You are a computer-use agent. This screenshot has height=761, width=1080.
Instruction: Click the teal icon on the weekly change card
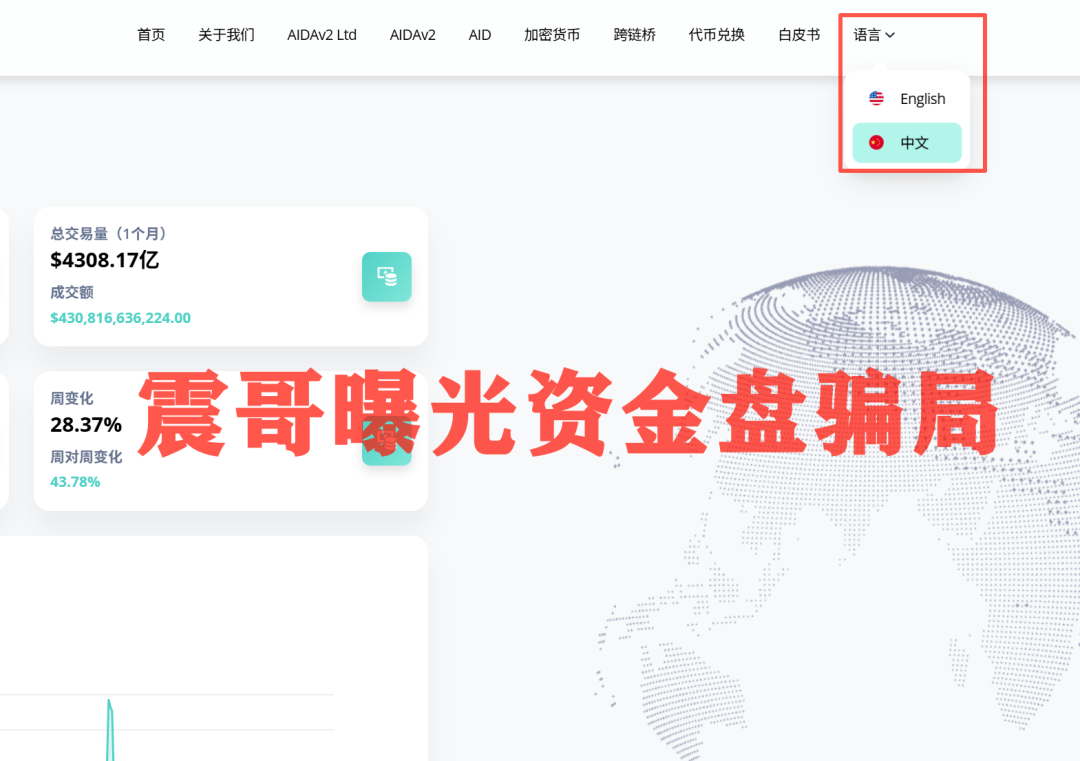pyautogui.click(x=387, y=441)
